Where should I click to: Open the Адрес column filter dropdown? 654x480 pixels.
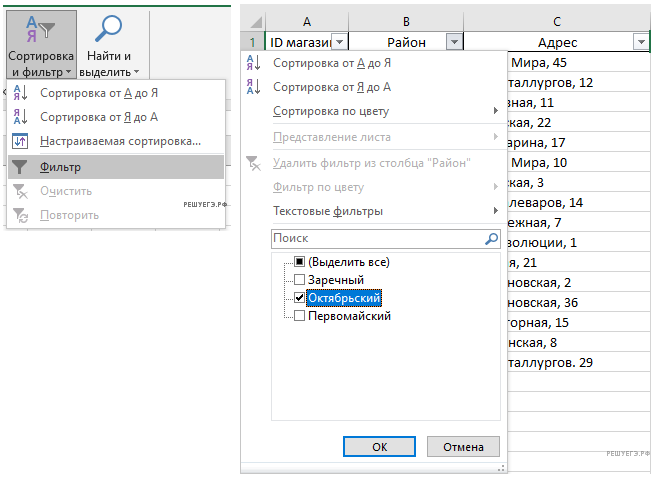pyautogui.click(x=641, y=42)
